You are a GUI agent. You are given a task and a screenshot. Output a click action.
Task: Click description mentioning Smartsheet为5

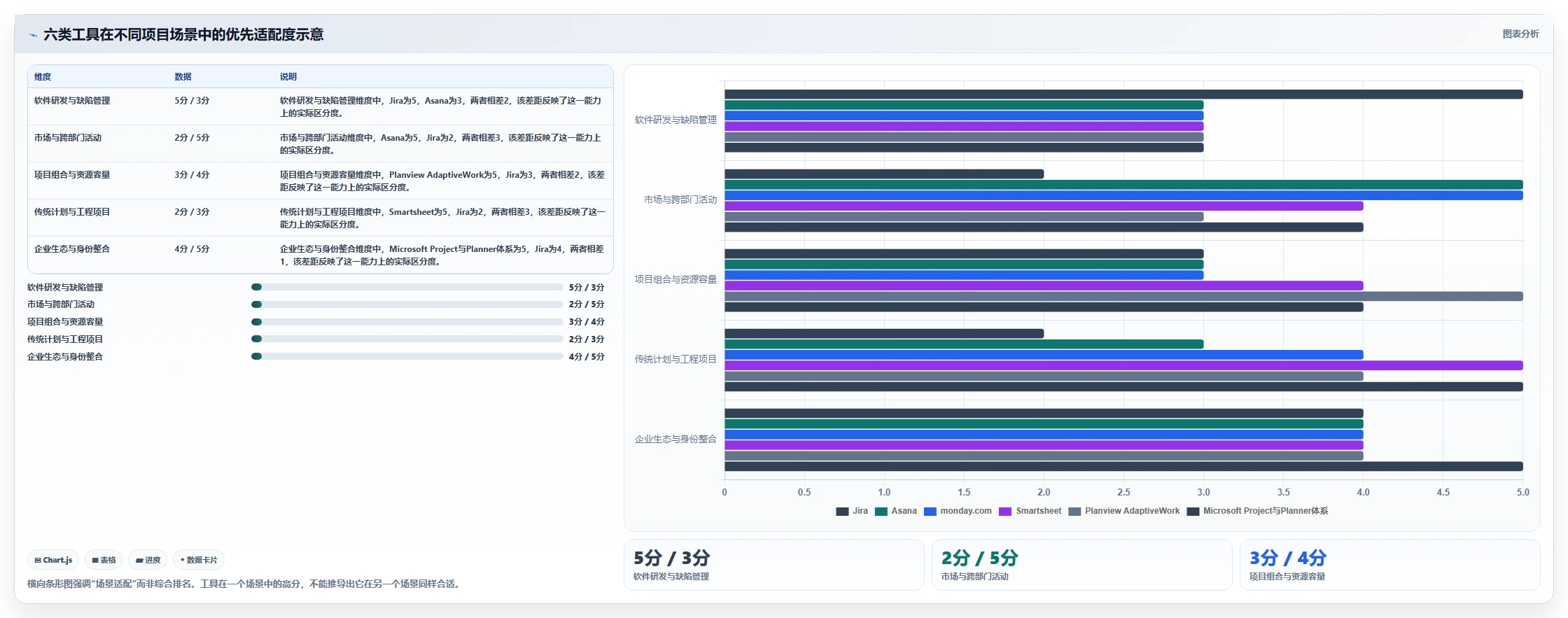(x=442, y=218)
